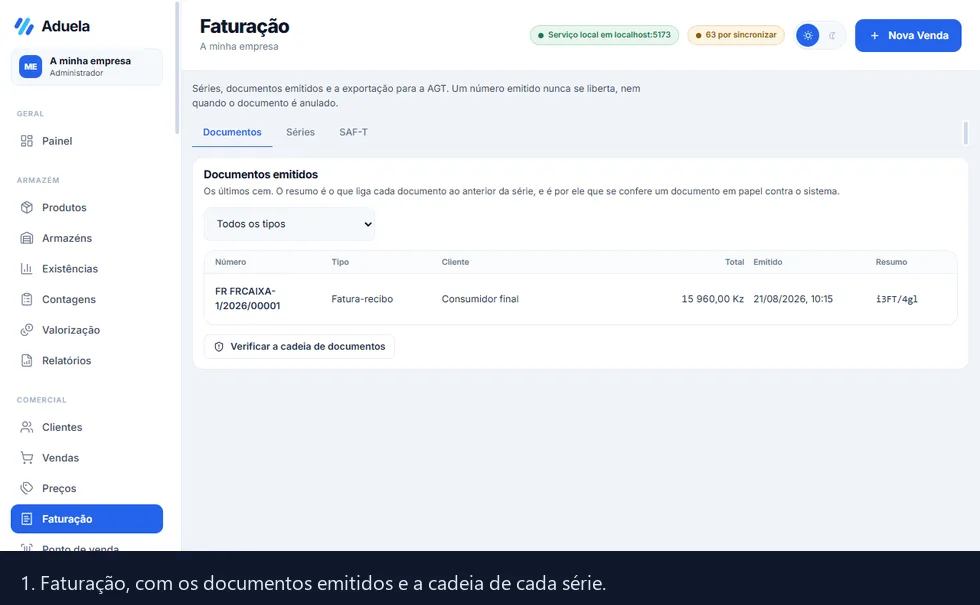Click the Relatórios document icon
Screen dimensions: 980x605
coord(26,361)
